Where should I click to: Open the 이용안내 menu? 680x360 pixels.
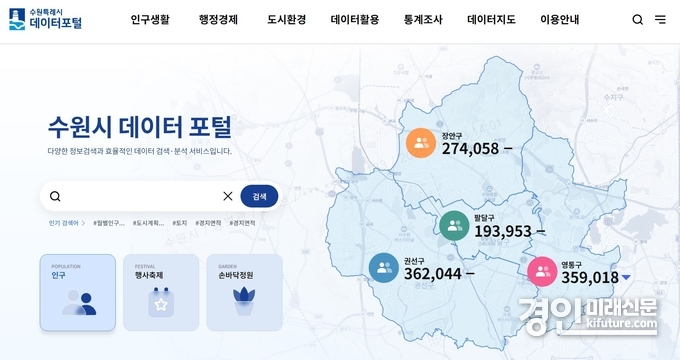point(559,20)
